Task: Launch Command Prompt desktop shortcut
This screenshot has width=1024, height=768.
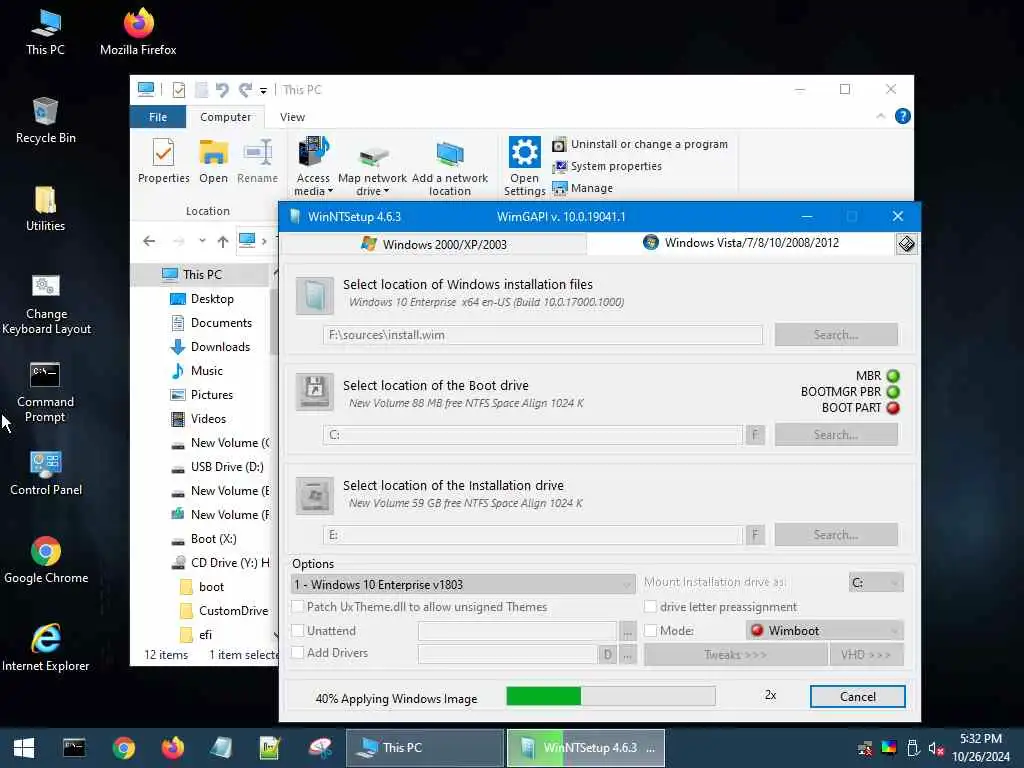Action: [x=45, y=392]
